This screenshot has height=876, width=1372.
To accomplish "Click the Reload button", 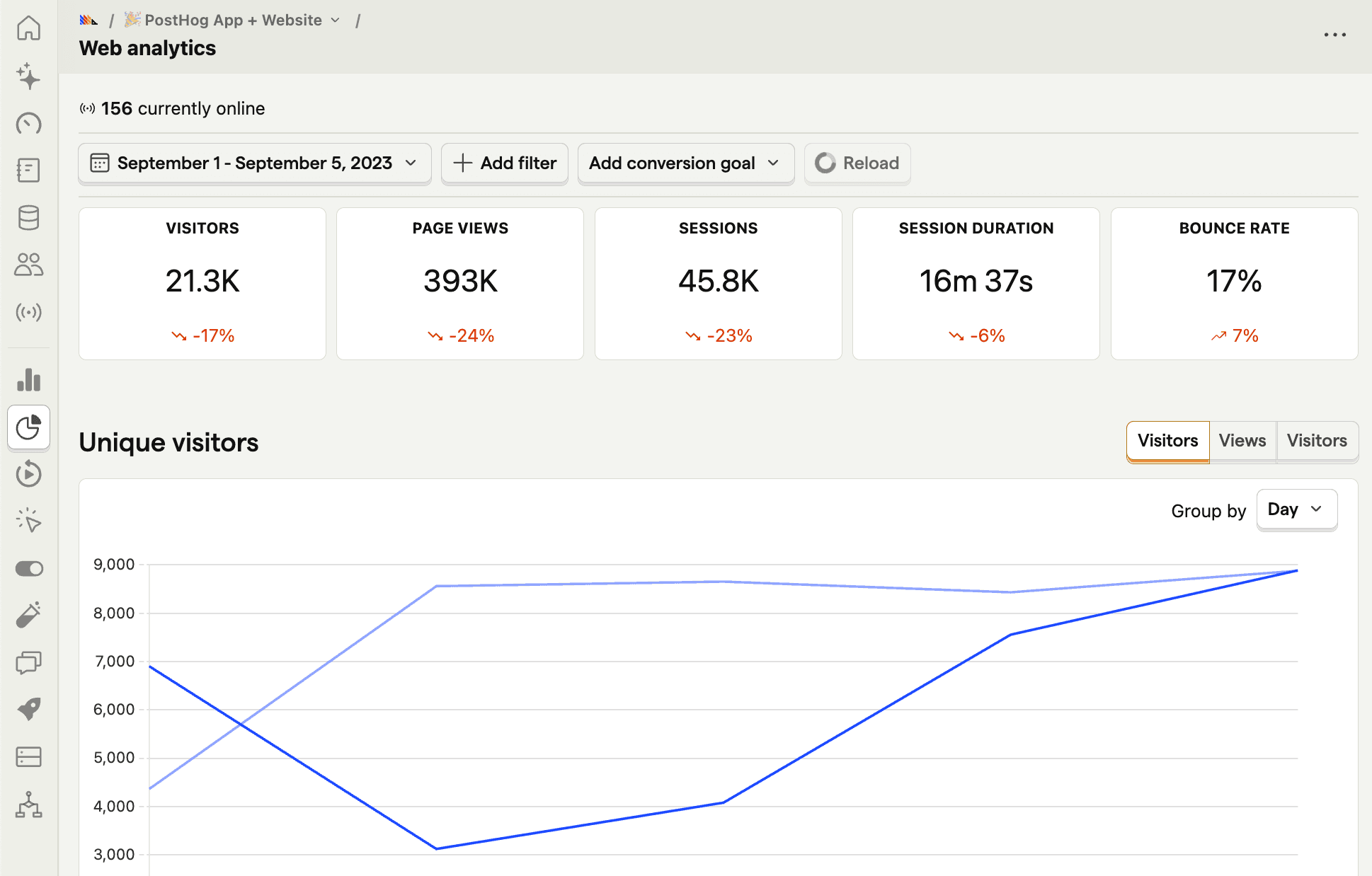I will 857,163.
